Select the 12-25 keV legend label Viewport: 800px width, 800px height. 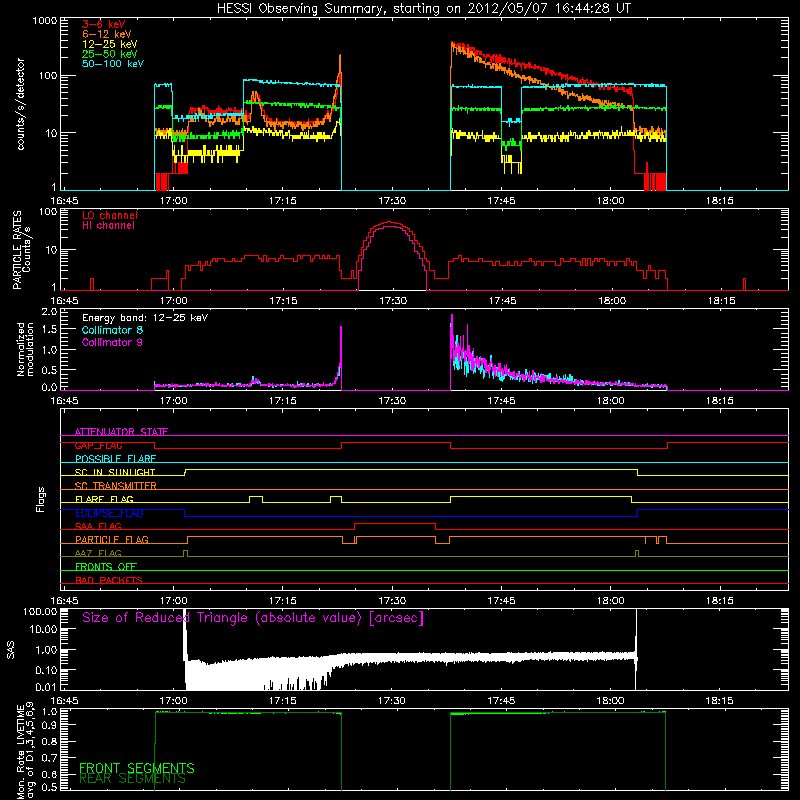click(x=110, y=44)
